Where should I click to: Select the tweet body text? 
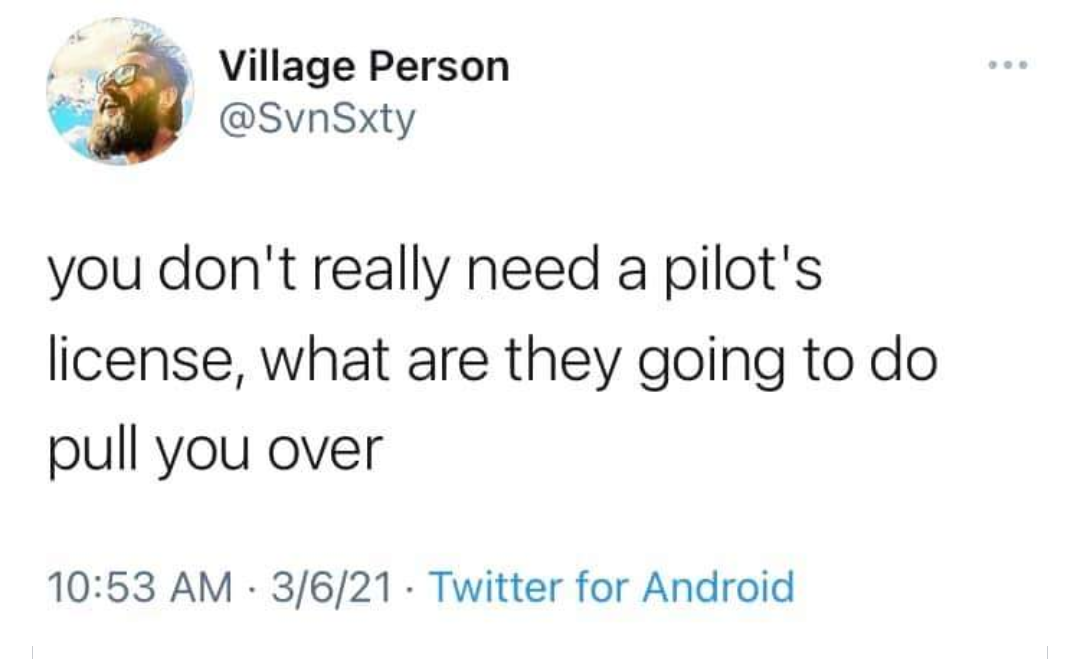point(490,355)
